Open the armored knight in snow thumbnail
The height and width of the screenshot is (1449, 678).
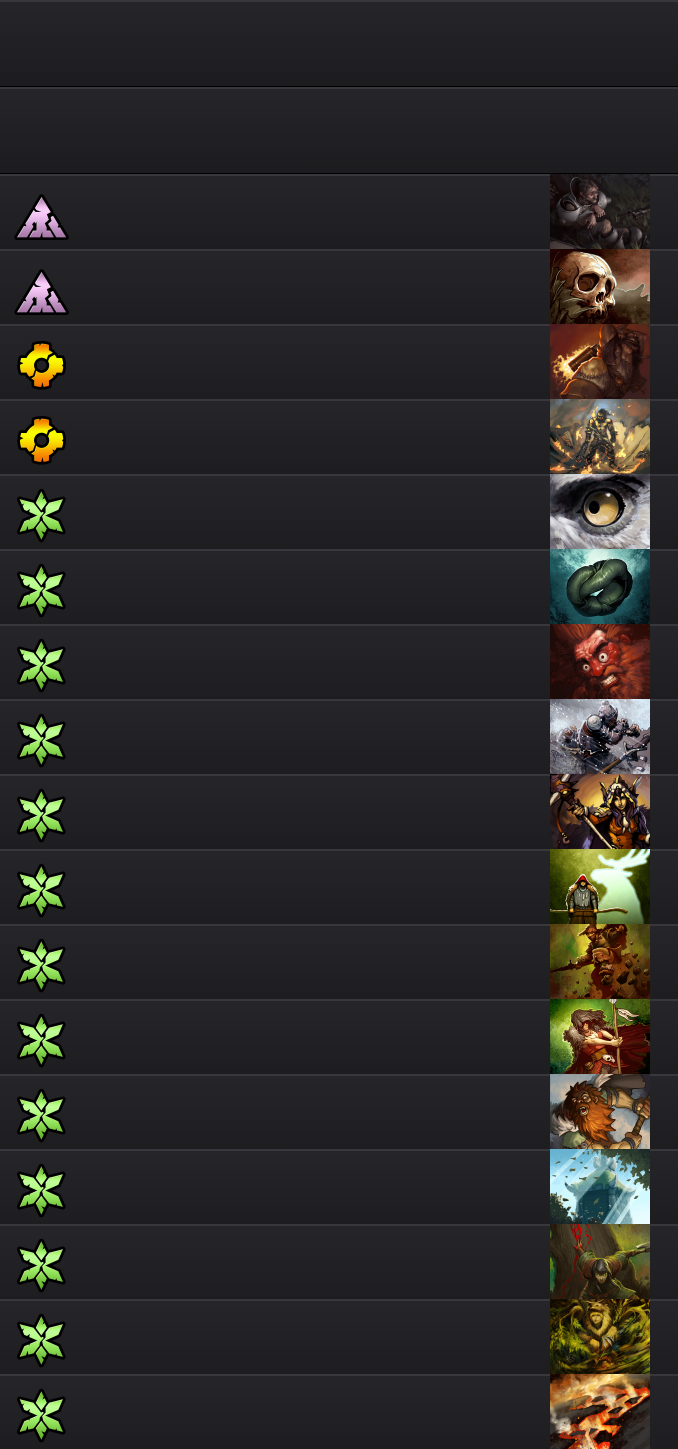click(x=600, y=737)
